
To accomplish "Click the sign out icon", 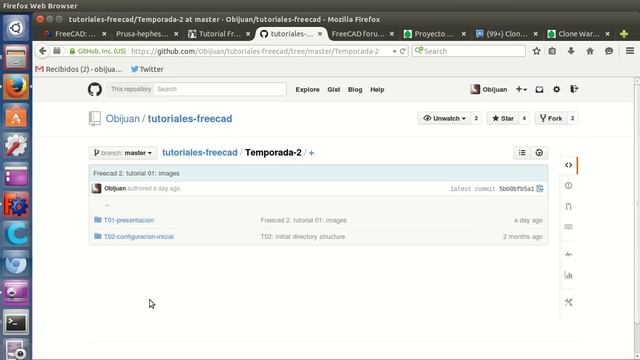I will (x=574, y=89).
